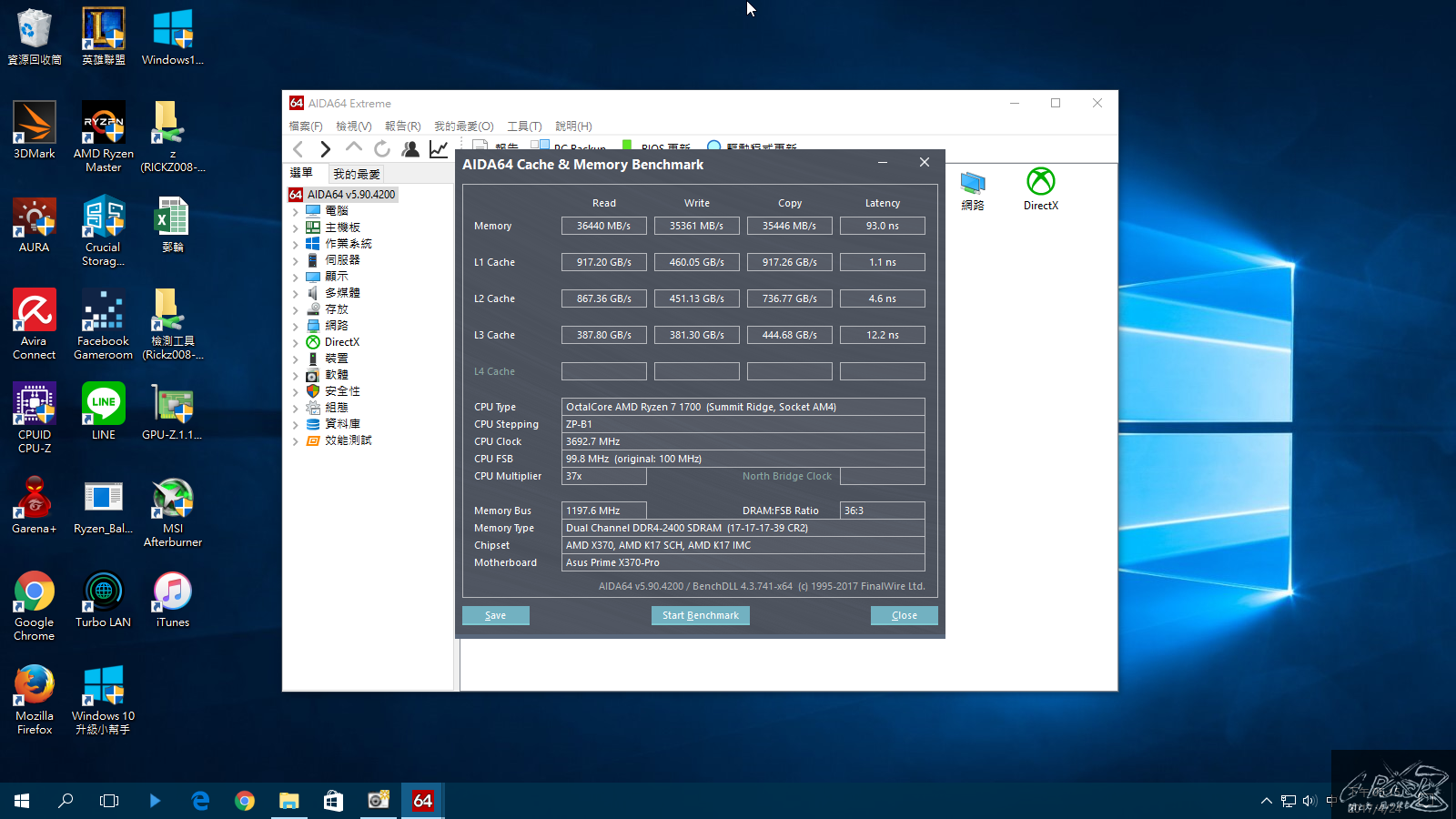Viewport: 1456px width, 819px height.
Task: Switch to the 我的最愛 tab
Action: point(357,174)
